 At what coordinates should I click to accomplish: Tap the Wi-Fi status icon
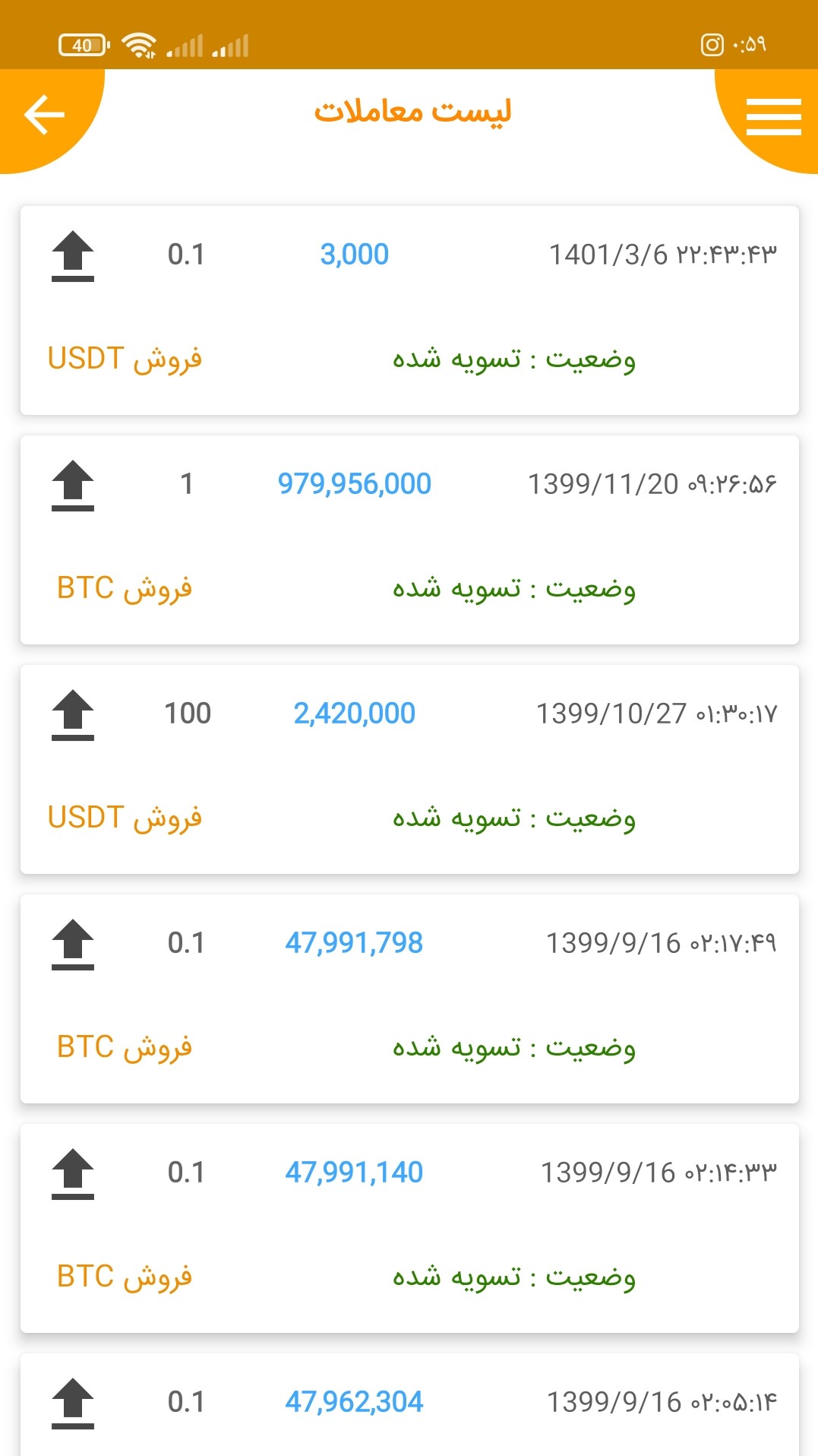click(x=139, y=46)
